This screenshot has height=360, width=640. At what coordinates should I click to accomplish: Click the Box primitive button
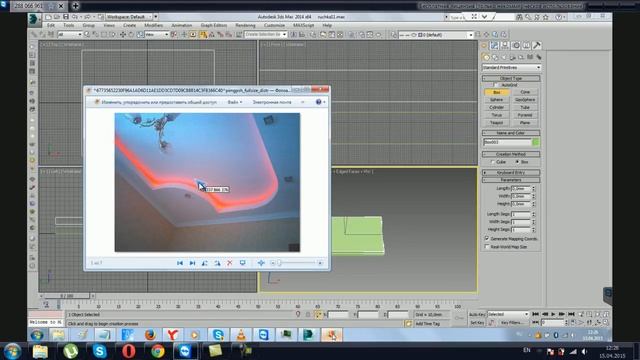pyautogui.click(x=497, y=92)
